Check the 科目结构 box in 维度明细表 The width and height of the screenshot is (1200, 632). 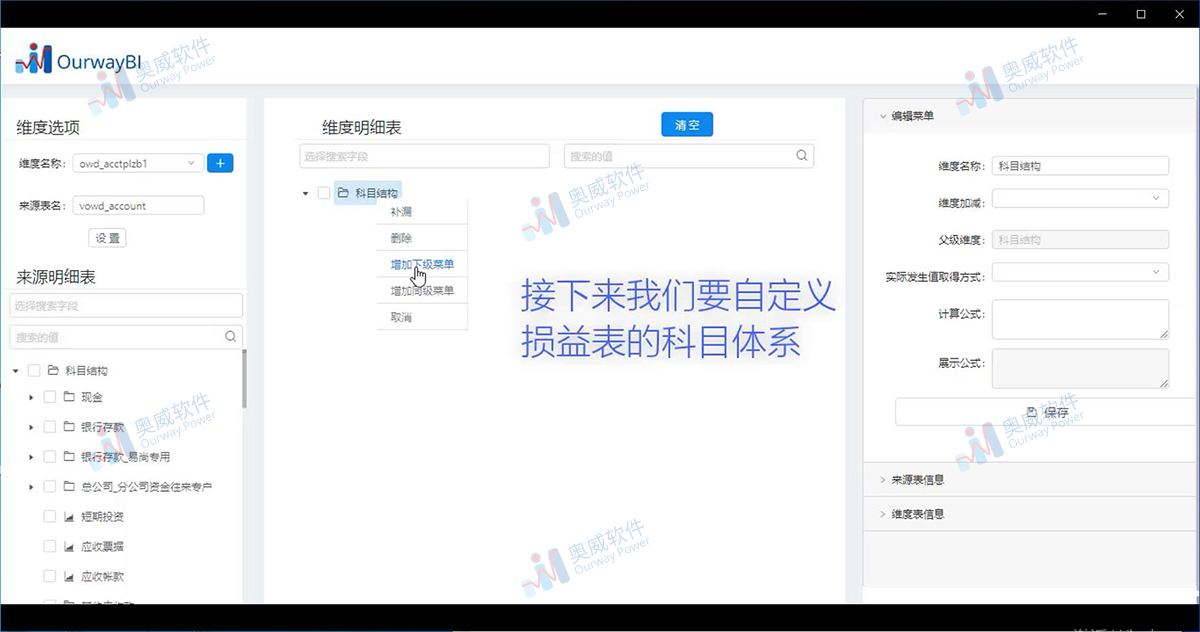click(324, 193)
